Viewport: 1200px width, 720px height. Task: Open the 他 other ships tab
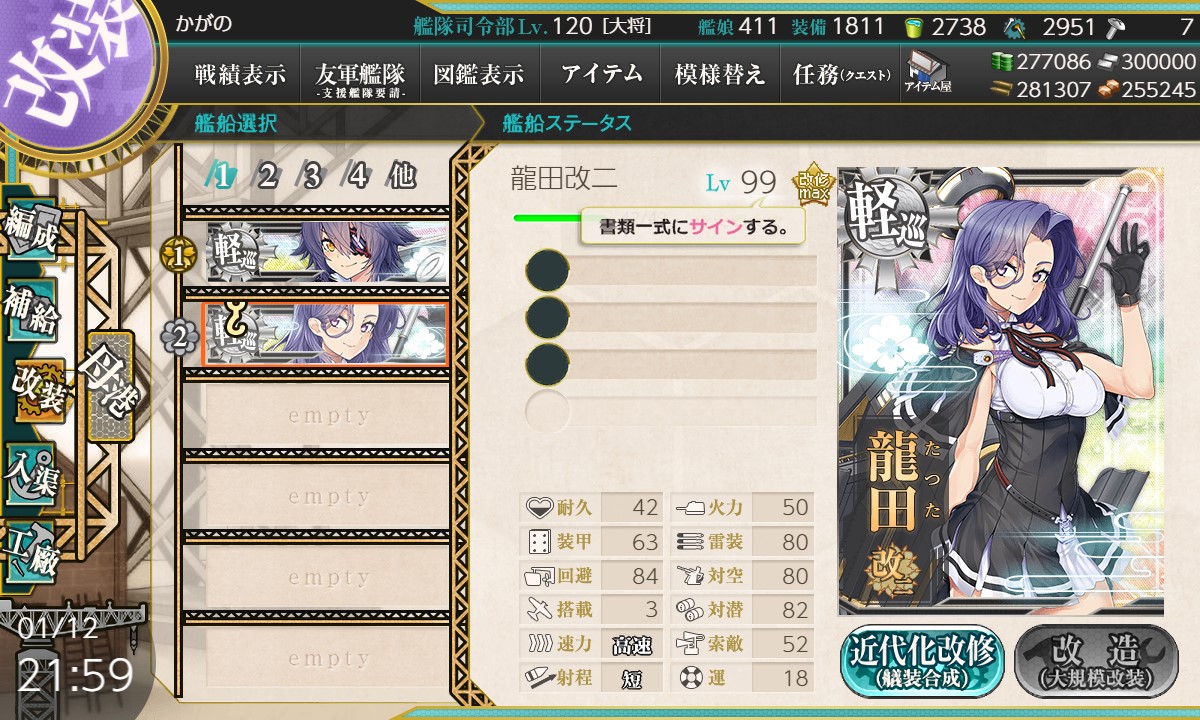[402, 176]
